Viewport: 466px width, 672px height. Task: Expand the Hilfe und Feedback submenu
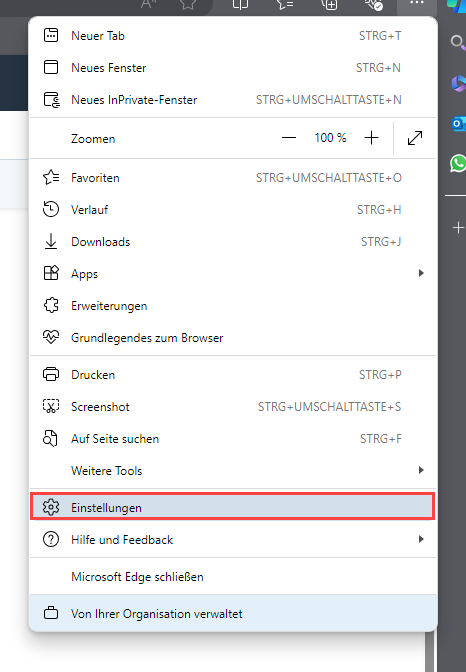click(x=233, y=540)
